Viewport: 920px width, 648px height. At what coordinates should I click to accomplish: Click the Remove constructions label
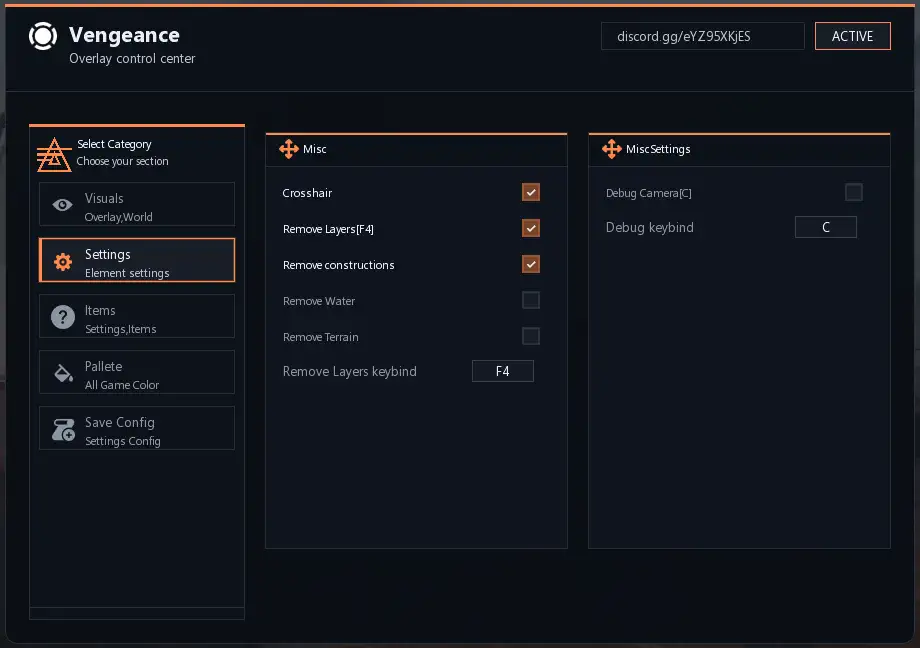339,265
